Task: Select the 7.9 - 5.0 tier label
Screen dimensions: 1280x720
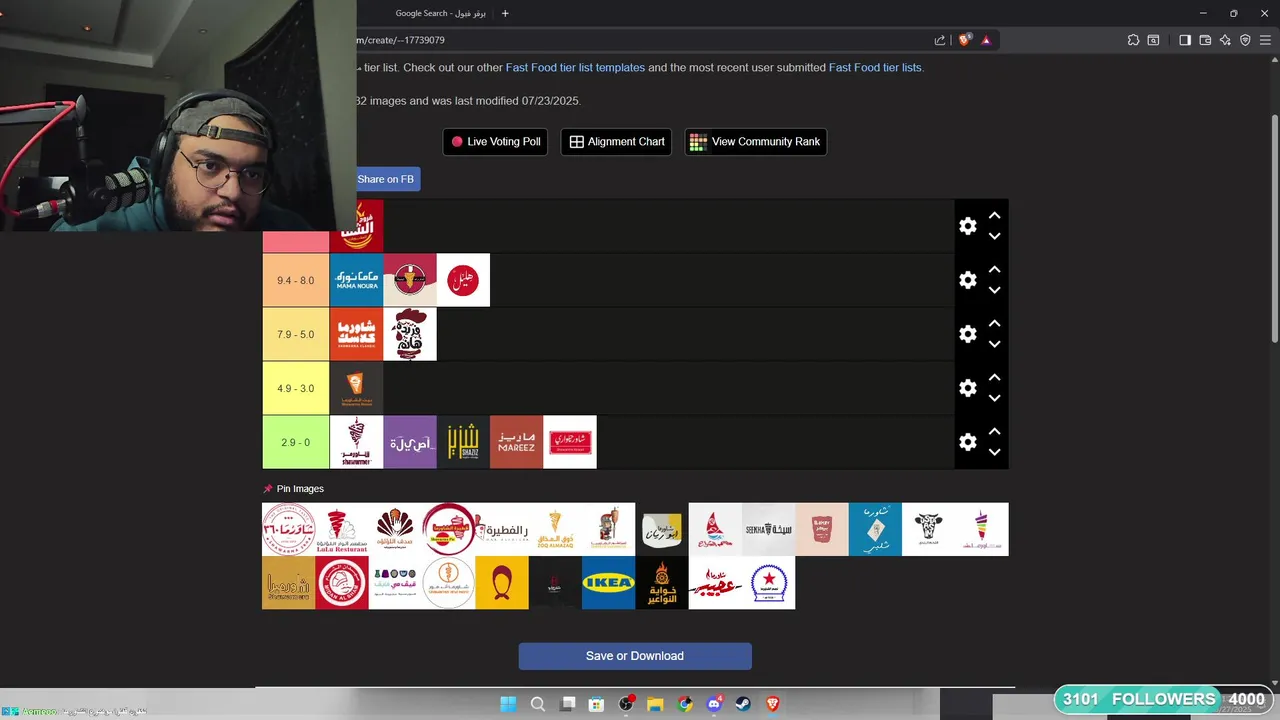Action: (295, 334)
